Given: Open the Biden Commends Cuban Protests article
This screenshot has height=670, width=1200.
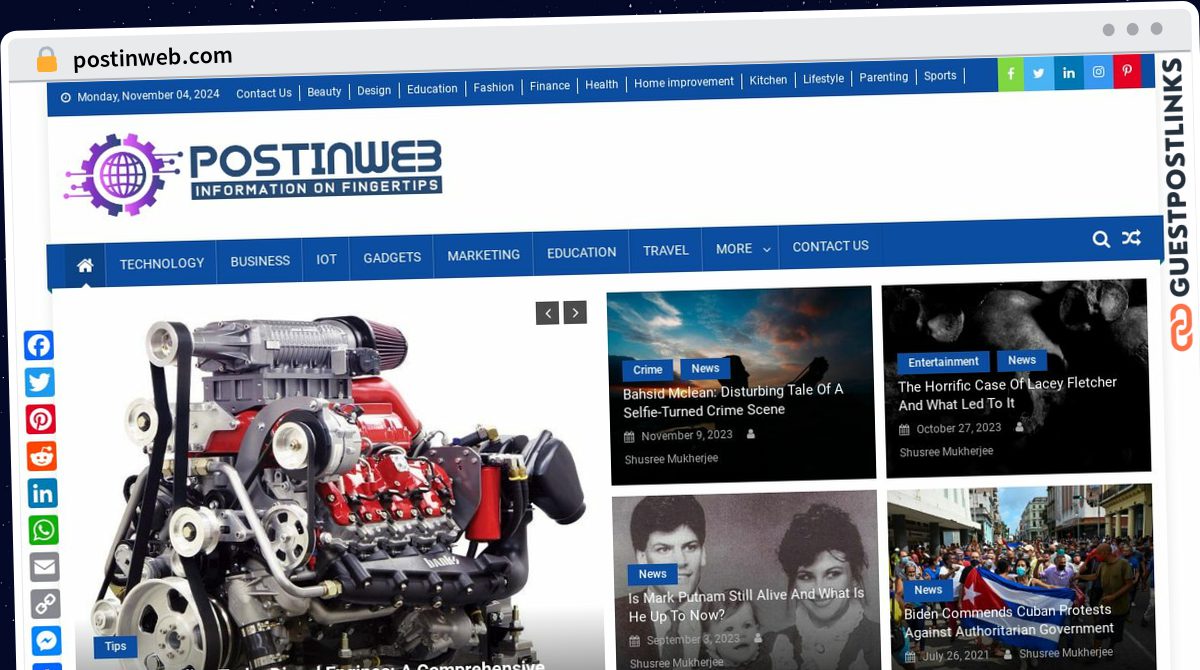Looking at the screenshot, I should [x=1008, y=620].
